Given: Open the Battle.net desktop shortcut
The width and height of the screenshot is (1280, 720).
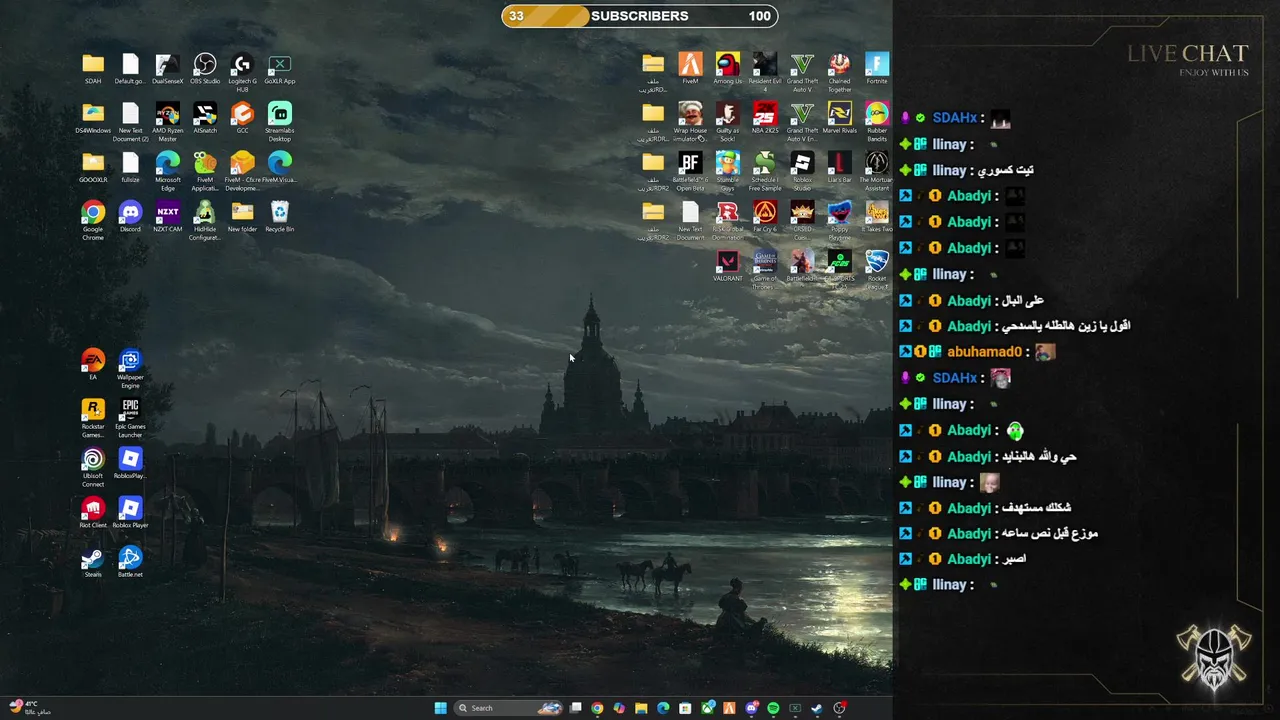Looking at the screenshot, I should (130, 561).
